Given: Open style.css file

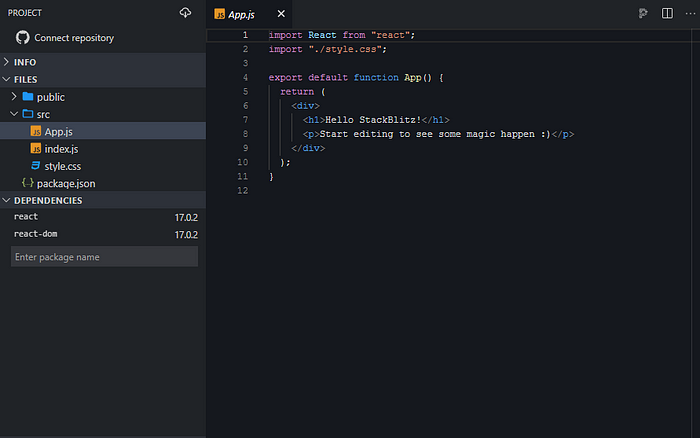Looking at the screenshot, I should coord(103,166).
